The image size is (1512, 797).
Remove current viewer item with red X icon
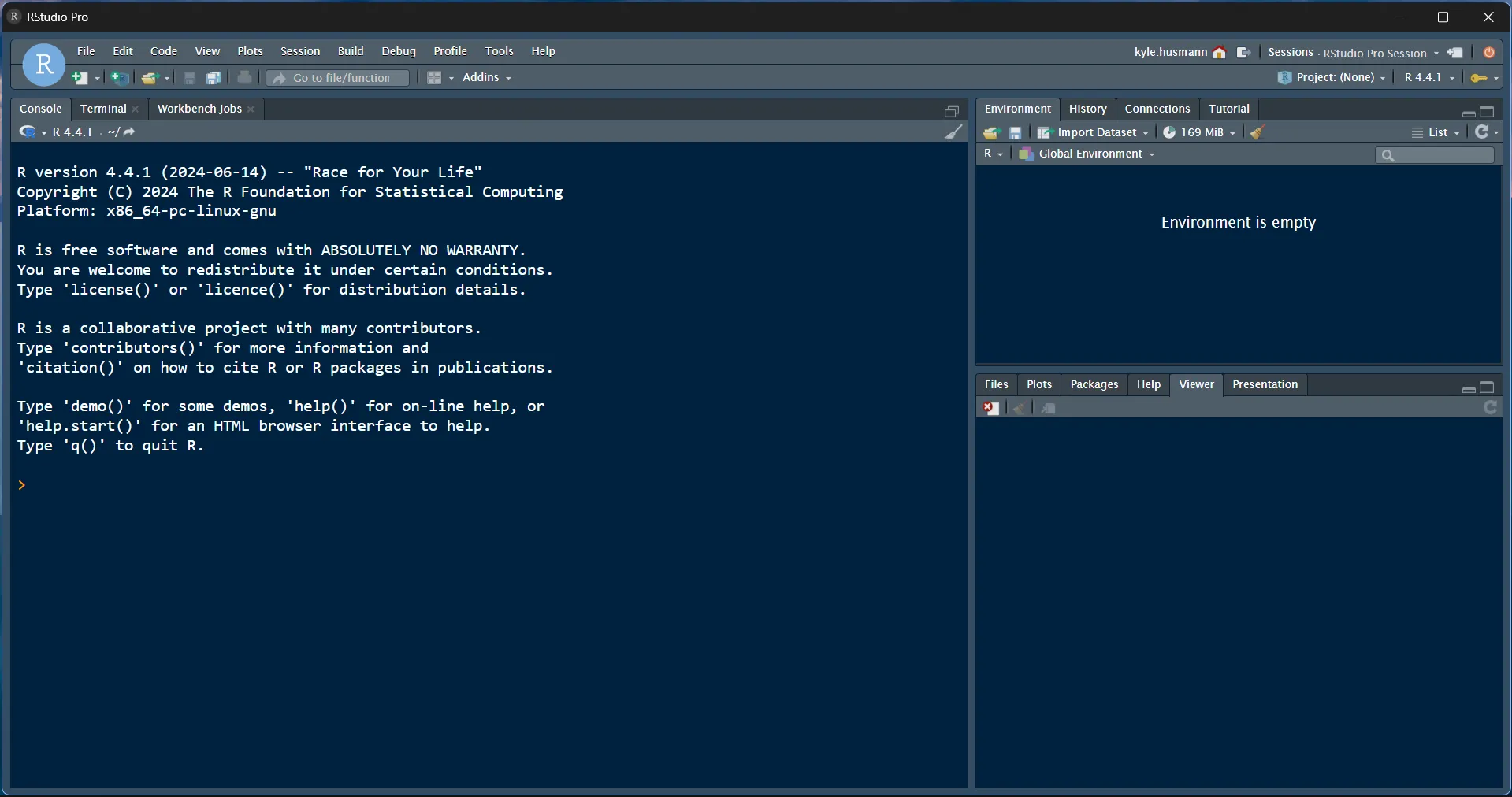(991, 408)
